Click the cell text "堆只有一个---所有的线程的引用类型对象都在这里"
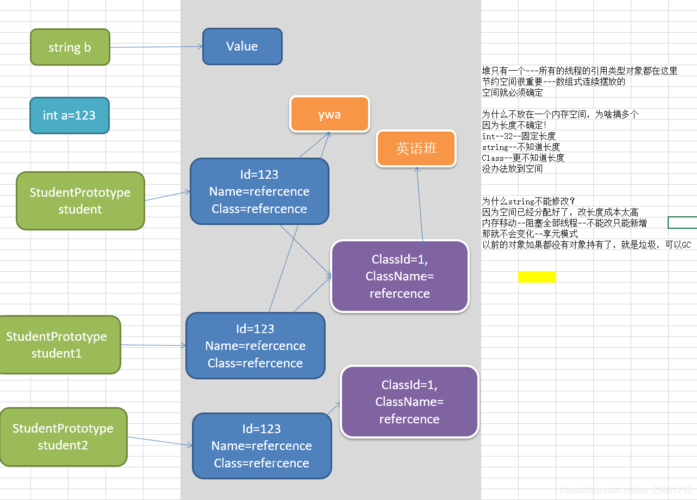This screenshot has width=697, height=500. tap(580, 71)
